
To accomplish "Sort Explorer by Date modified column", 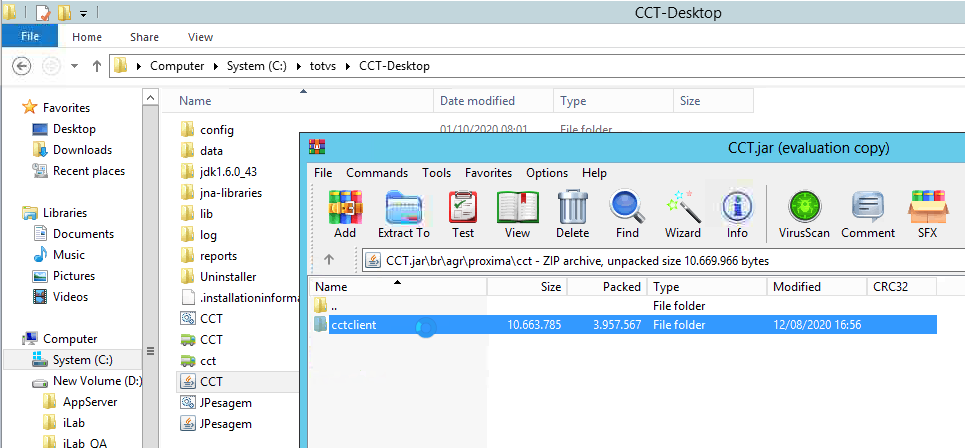I will click(x=494, y=101).
